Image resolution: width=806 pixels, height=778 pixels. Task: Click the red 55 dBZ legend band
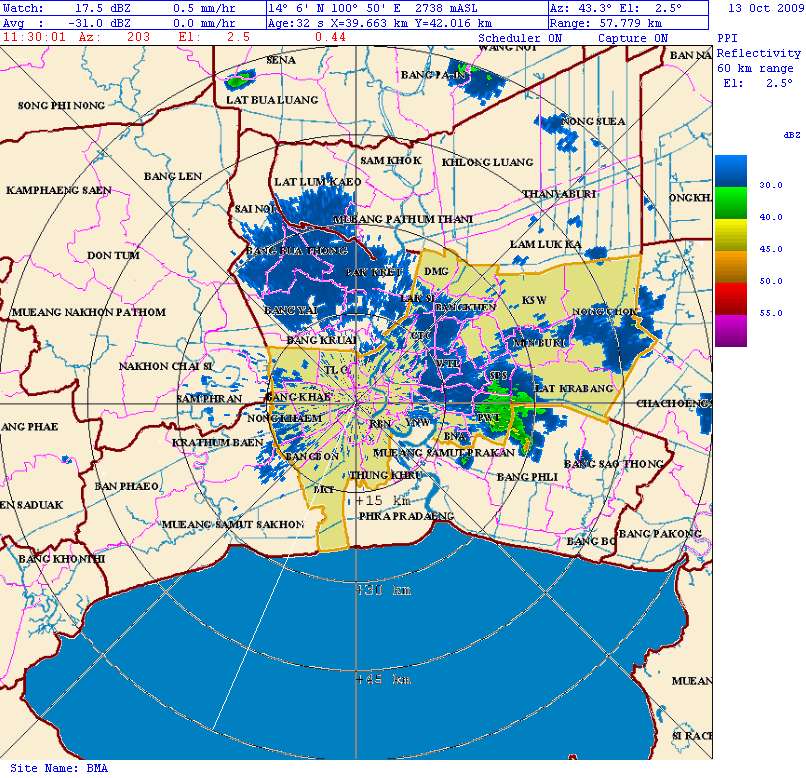[x=730, y=297]
